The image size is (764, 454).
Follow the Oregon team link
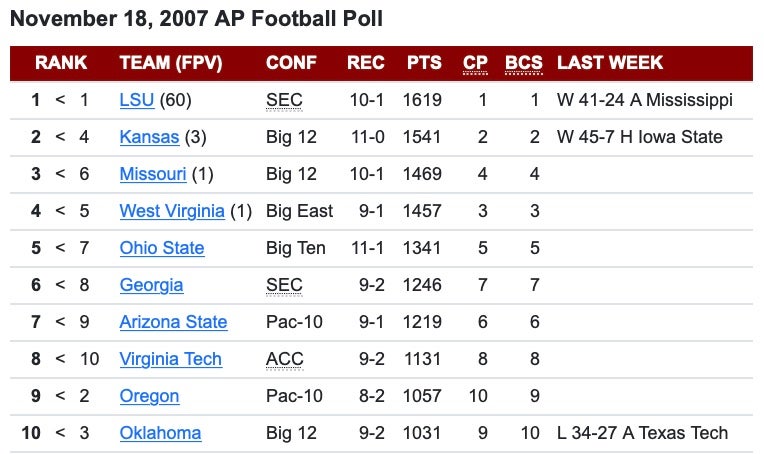(149, 396)
